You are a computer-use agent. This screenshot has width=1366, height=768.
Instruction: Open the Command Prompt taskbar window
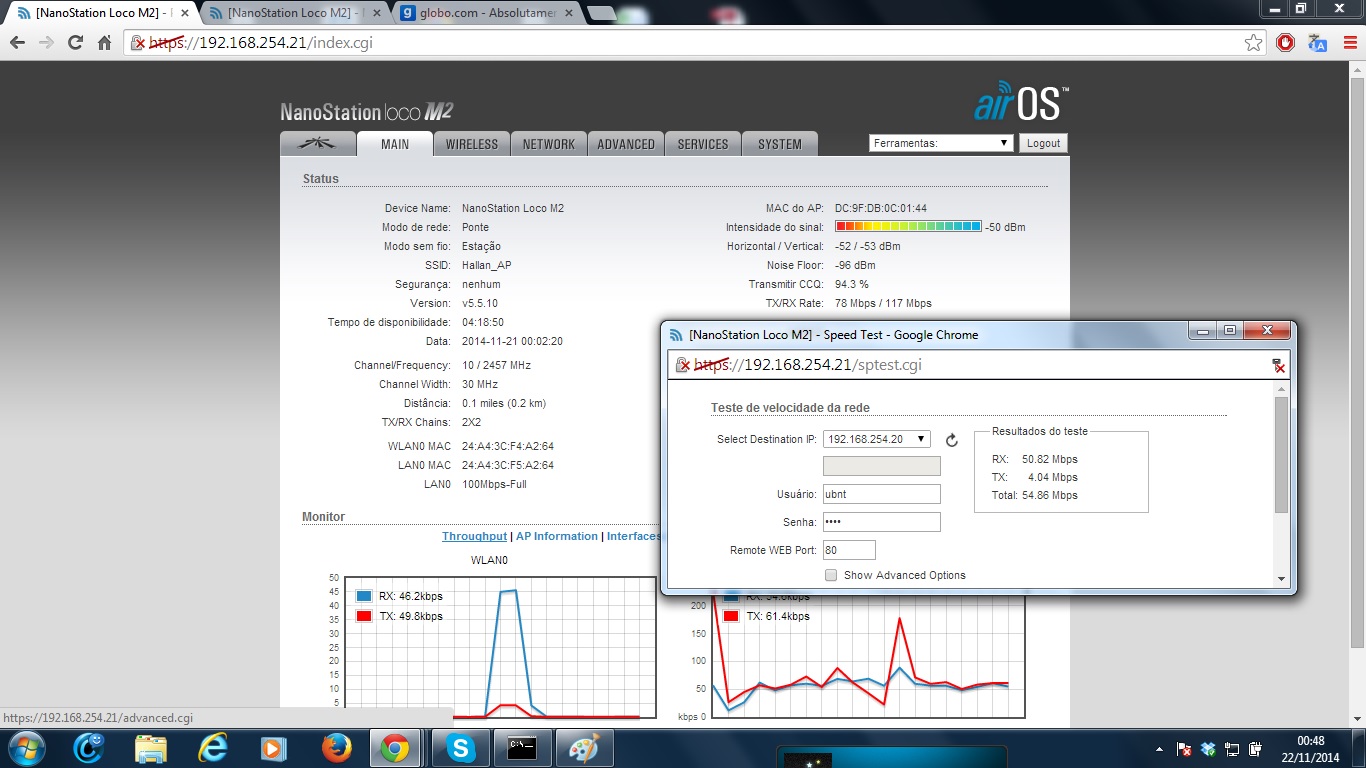[522, 748]
